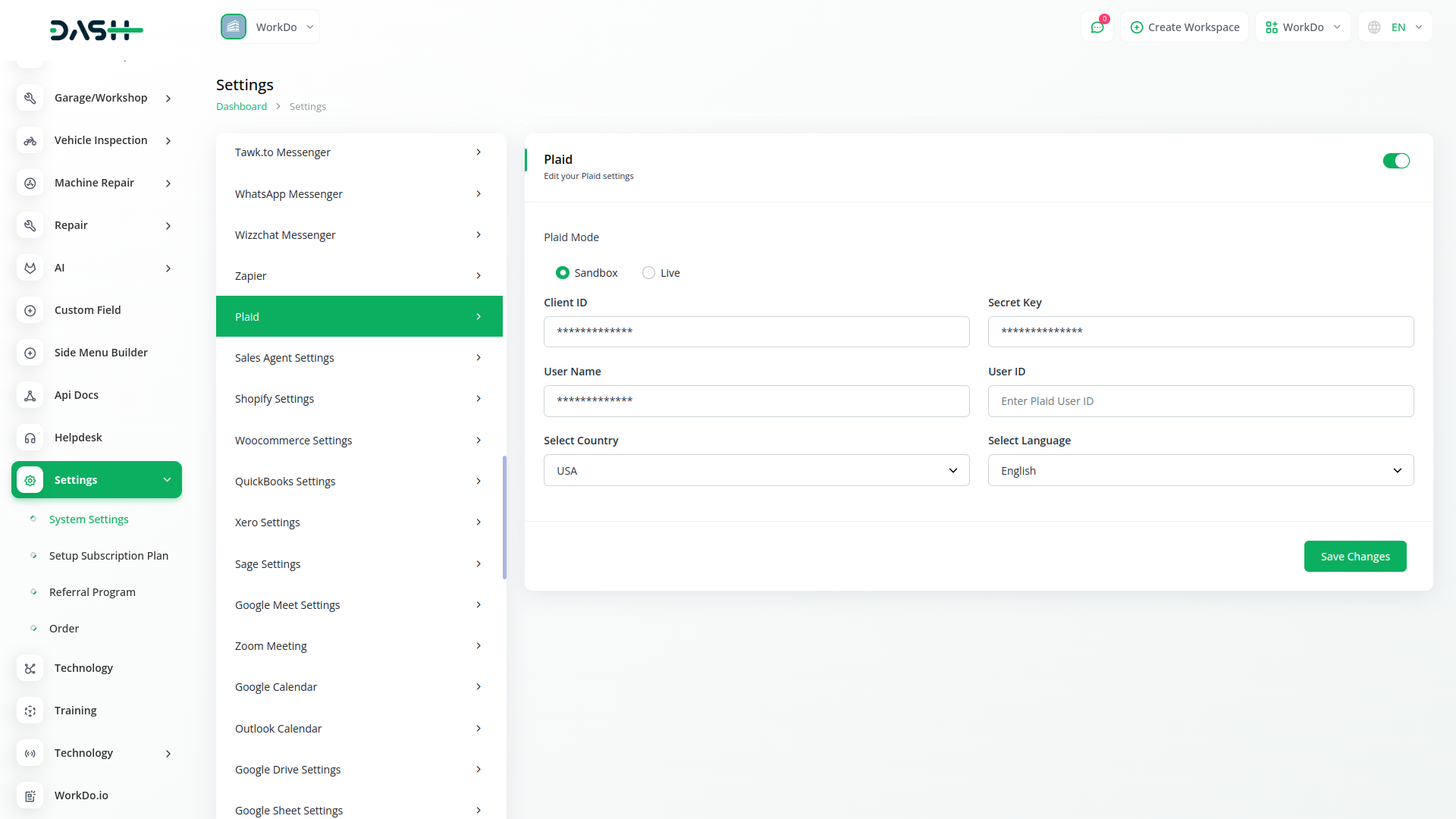Open the WorkDo workspace switcher dropdown

268,27
